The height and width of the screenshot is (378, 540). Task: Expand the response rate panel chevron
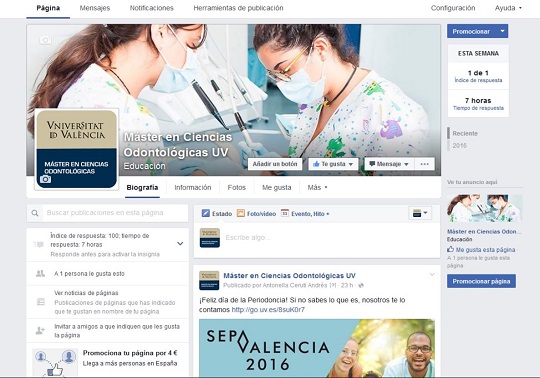click(x=180, y=244)
